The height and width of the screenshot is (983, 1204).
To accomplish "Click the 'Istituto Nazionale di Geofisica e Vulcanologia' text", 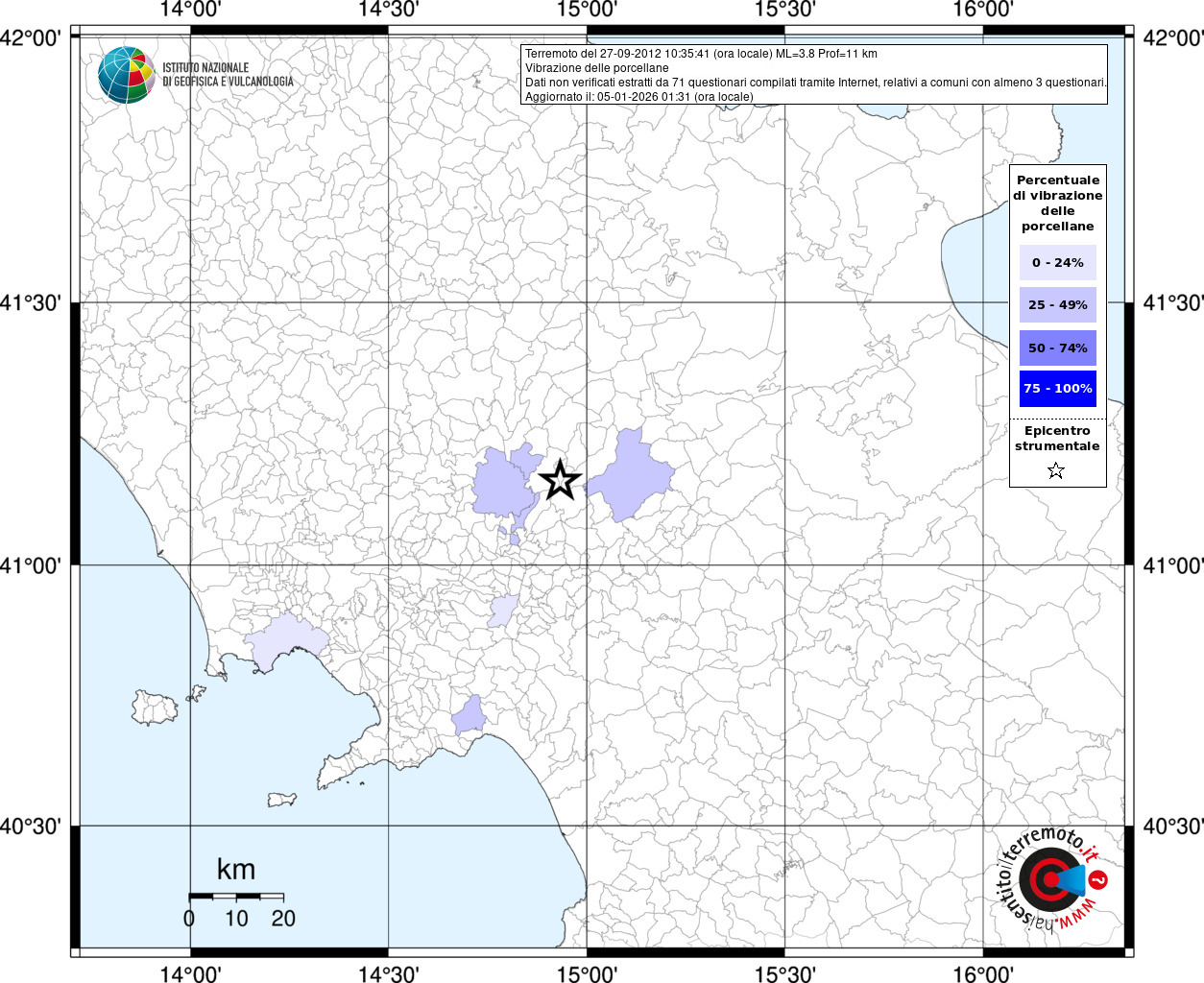I will (228, 75).
